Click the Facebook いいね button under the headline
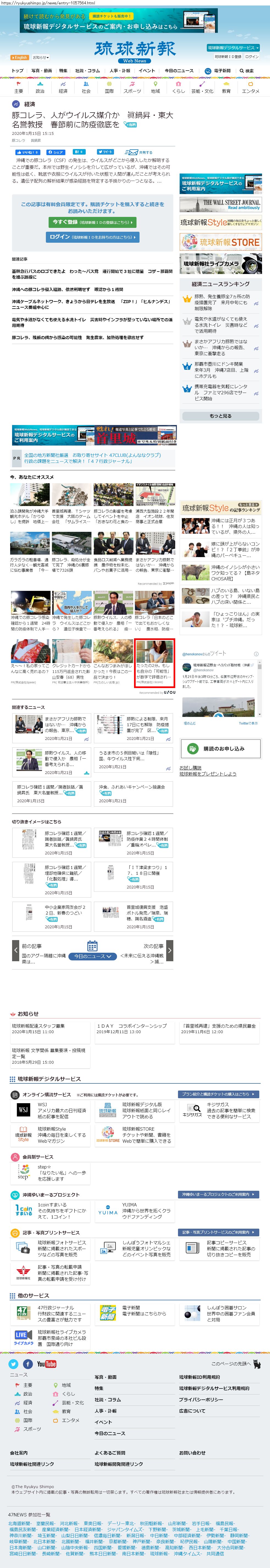Image resolution: width=270 pixels, height=1568 pixels. point(27,152)
